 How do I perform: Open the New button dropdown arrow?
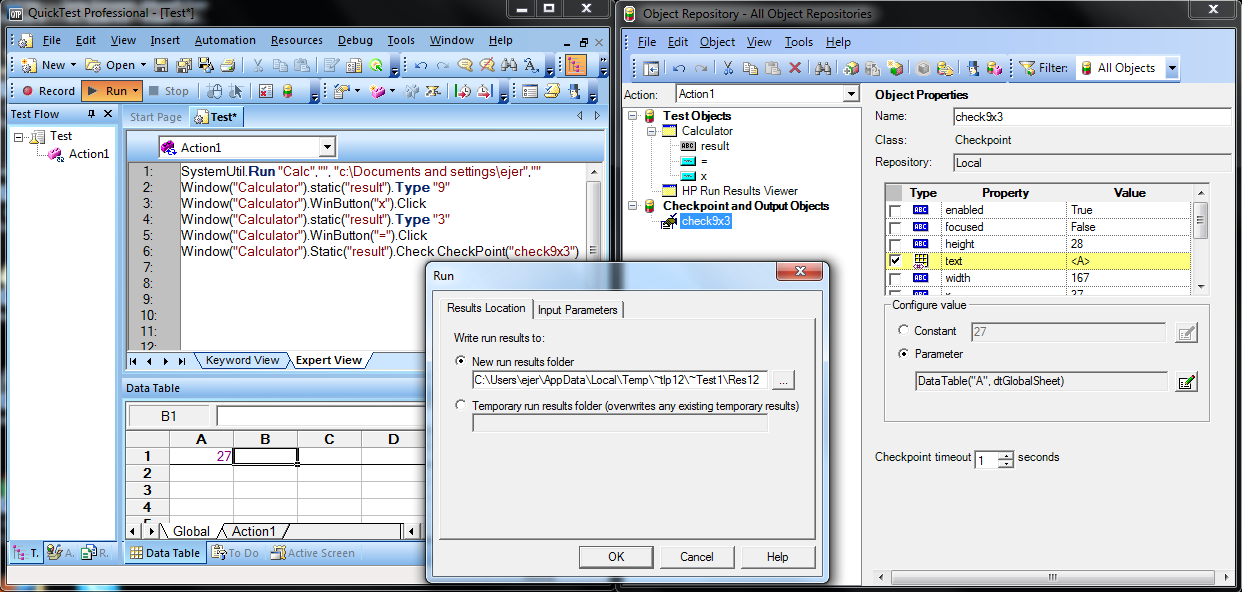pyautogui.click(x=73, y=65)
